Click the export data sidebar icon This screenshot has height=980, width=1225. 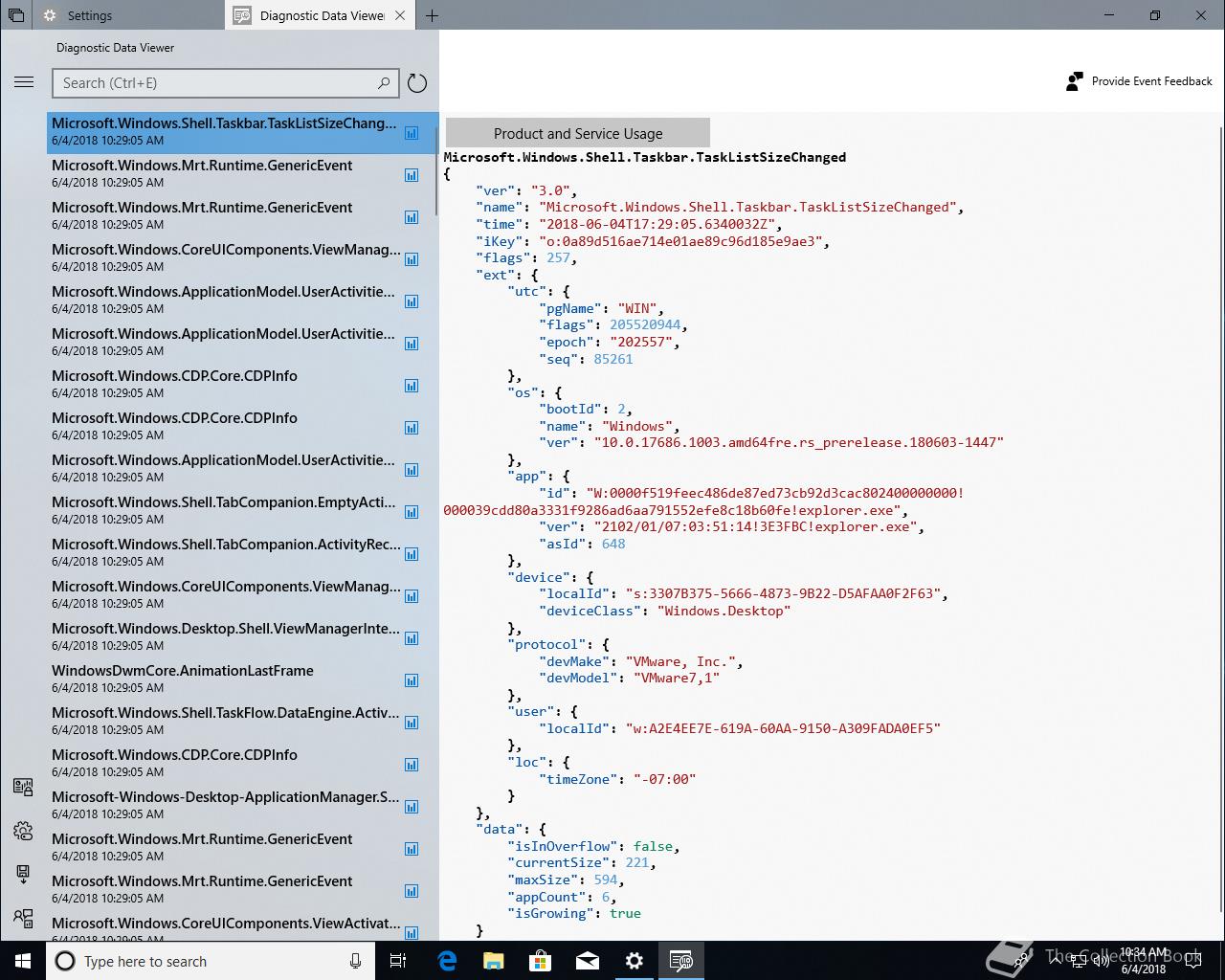[23, 874]
